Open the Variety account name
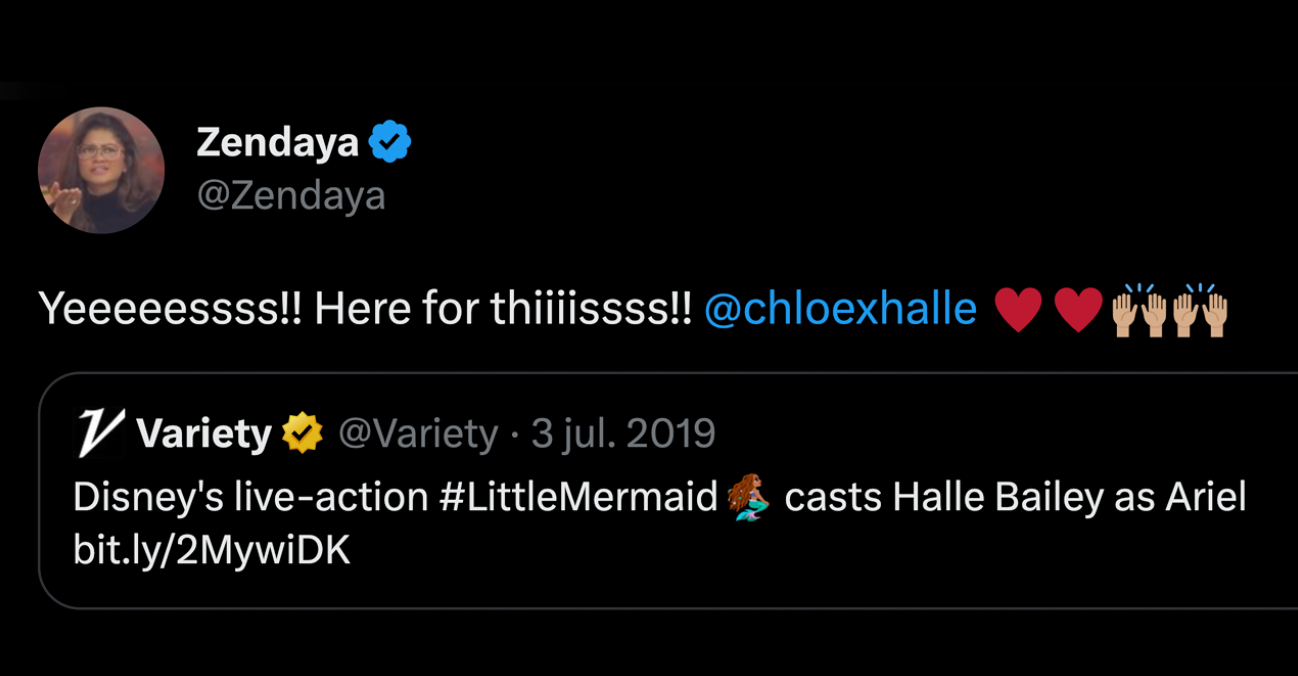 click(x=204, y=434)
